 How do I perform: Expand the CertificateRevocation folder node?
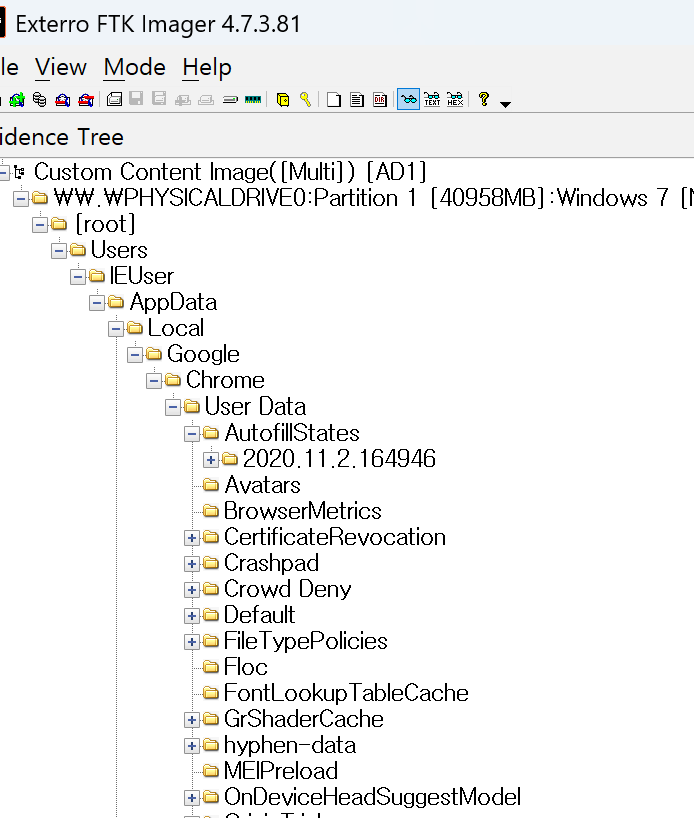[192, 538]
